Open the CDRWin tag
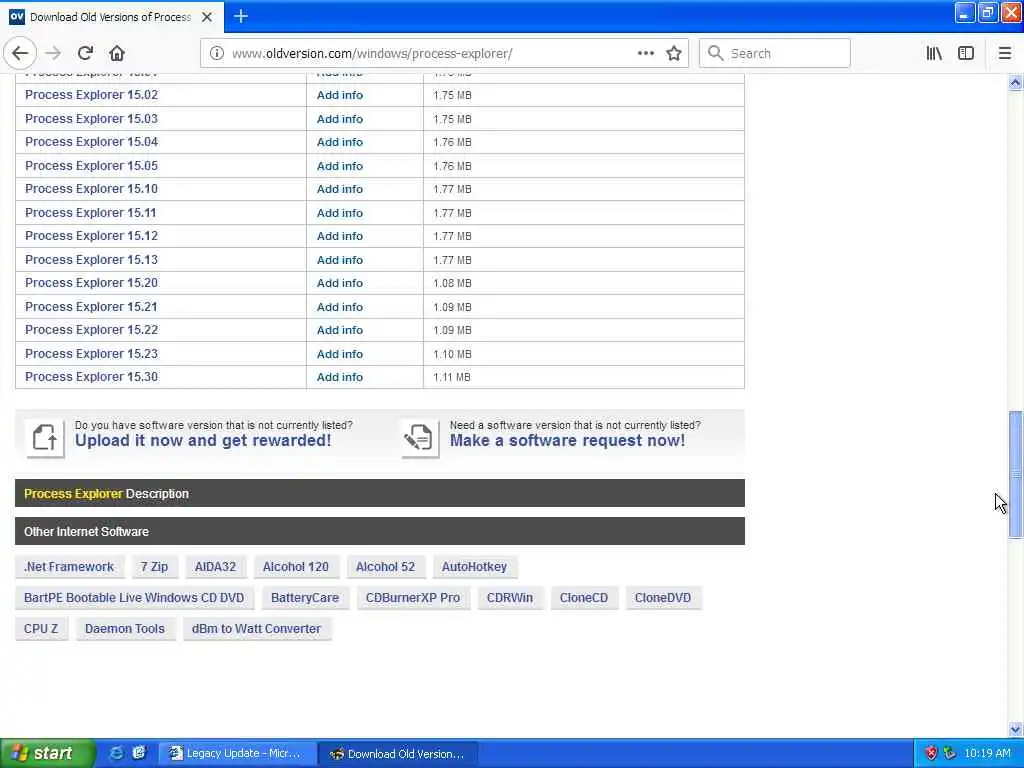 (x=510, y=598)
